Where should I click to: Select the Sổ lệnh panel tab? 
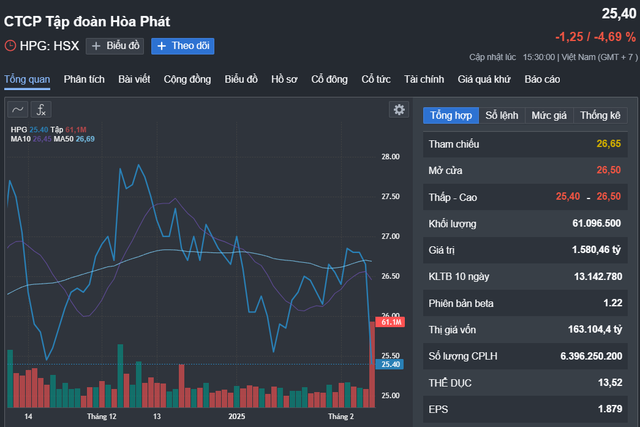(501, 115)
